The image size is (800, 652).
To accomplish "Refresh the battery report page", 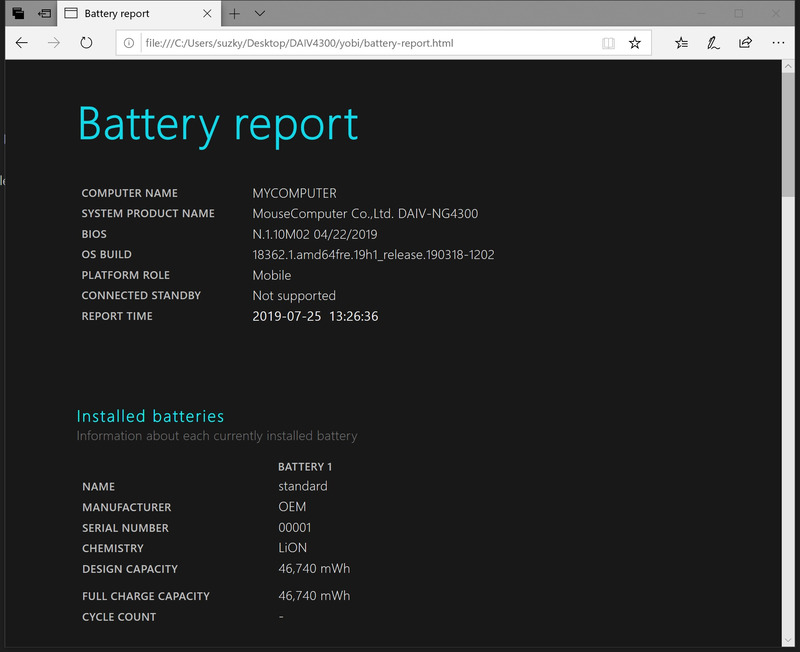I will [x=86, y=43].
